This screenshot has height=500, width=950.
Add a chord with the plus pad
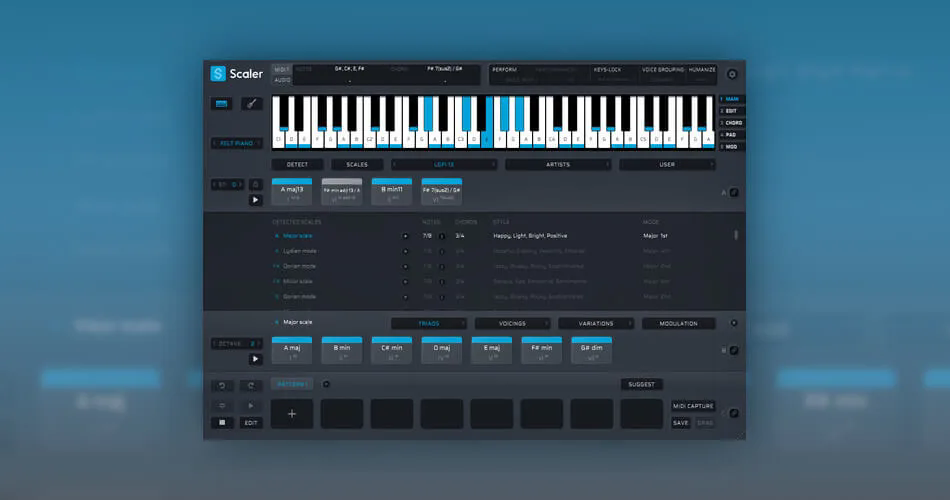tap(291, 413)
